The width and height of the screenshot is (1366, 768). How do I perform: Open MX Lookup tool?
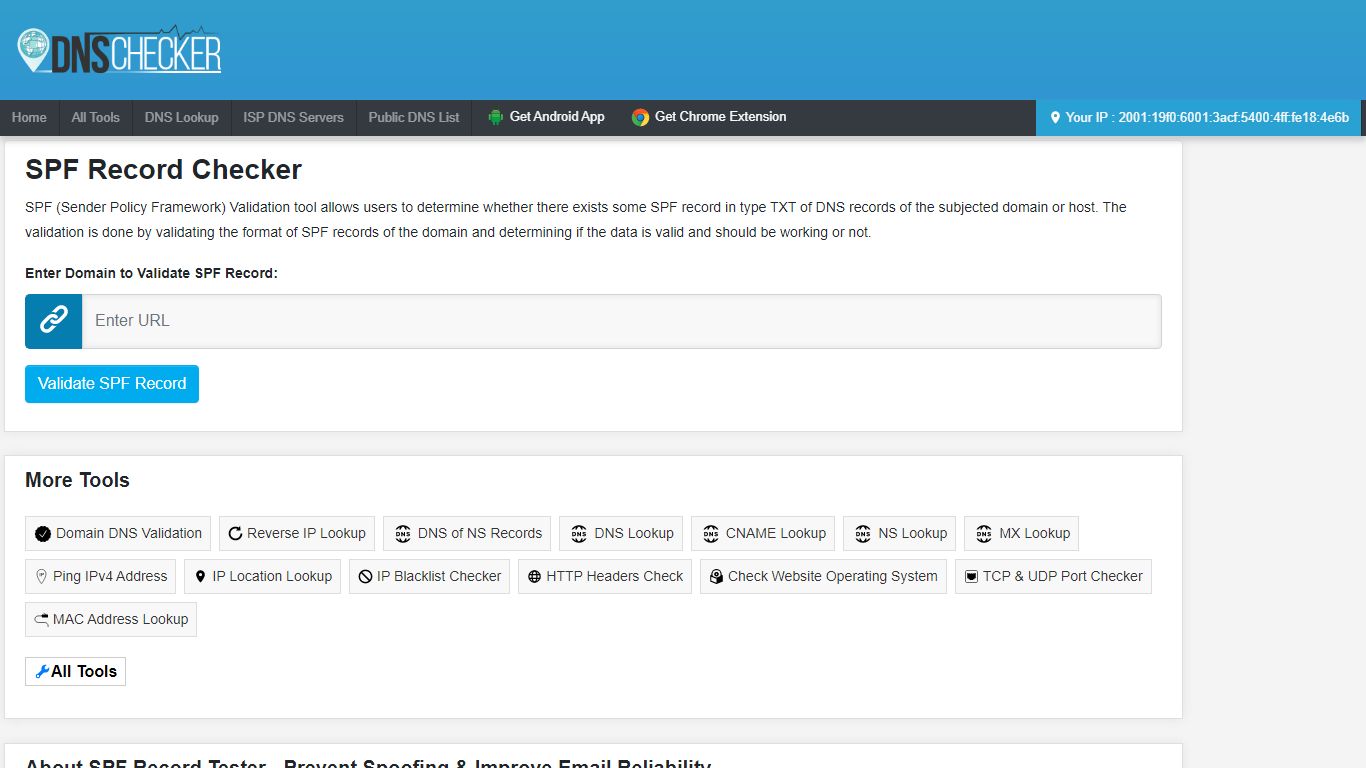click(1022, 534)
